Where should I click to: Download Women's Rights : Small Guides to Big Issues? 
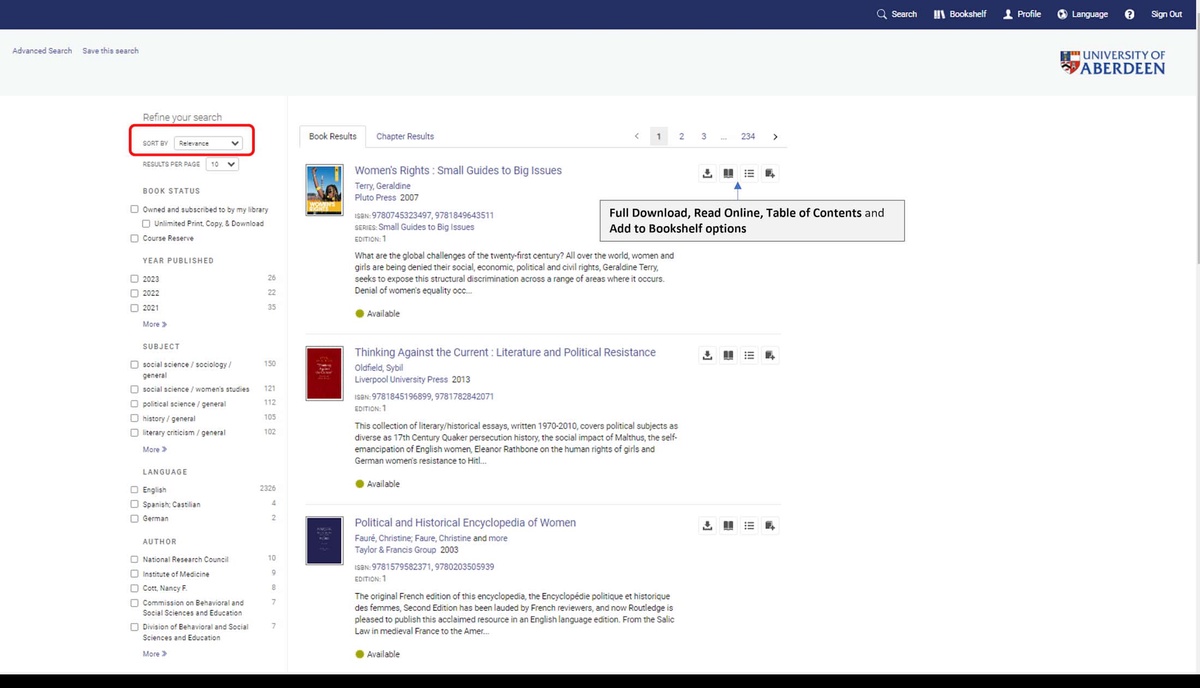pos(707,173)
